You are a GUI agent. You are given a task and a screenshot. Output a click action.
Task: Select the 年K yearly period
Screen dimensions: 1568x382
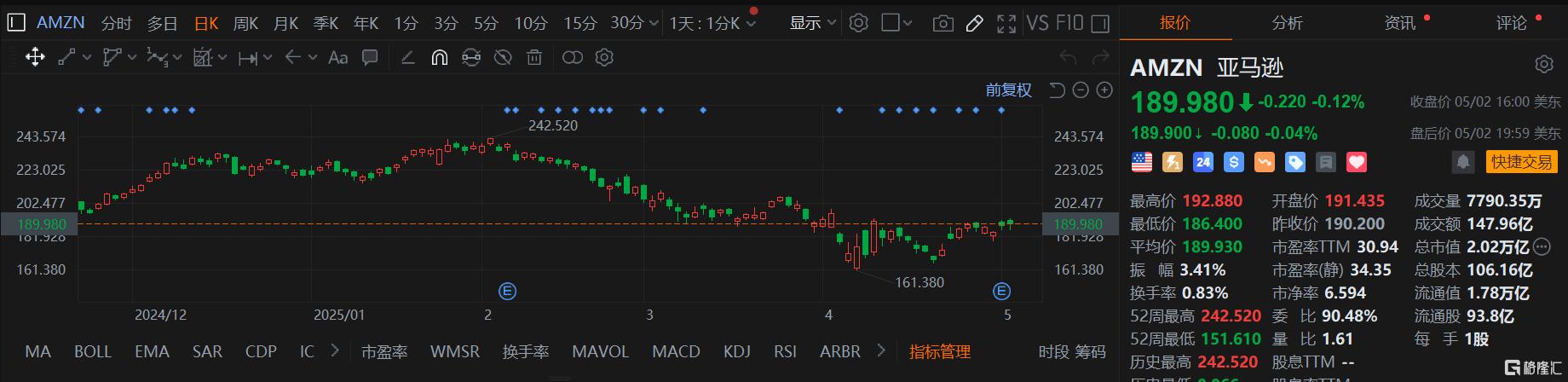click(366, 23)
